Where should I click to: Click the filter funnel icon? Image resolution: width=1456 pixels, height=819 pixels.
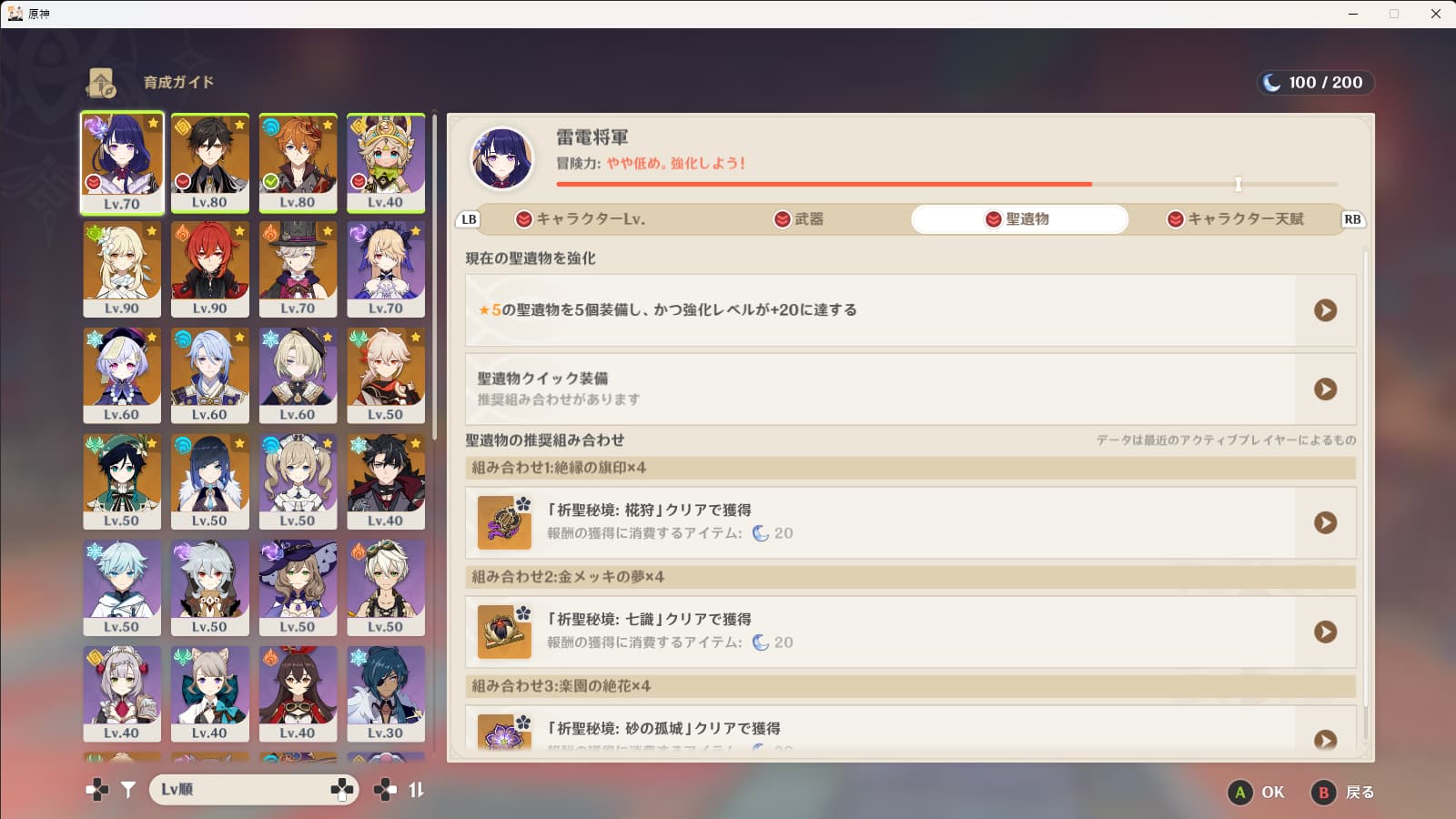click(128, 790)
